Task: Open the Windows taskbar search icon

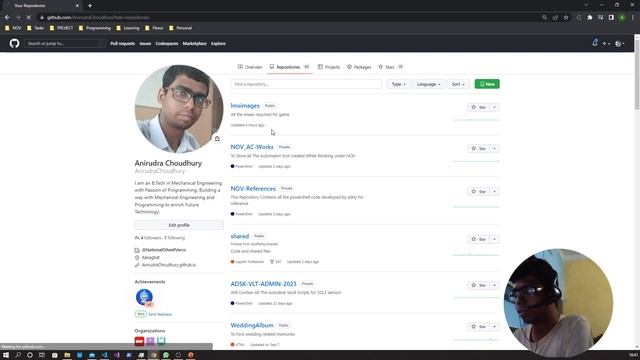Action: [18, 355]
